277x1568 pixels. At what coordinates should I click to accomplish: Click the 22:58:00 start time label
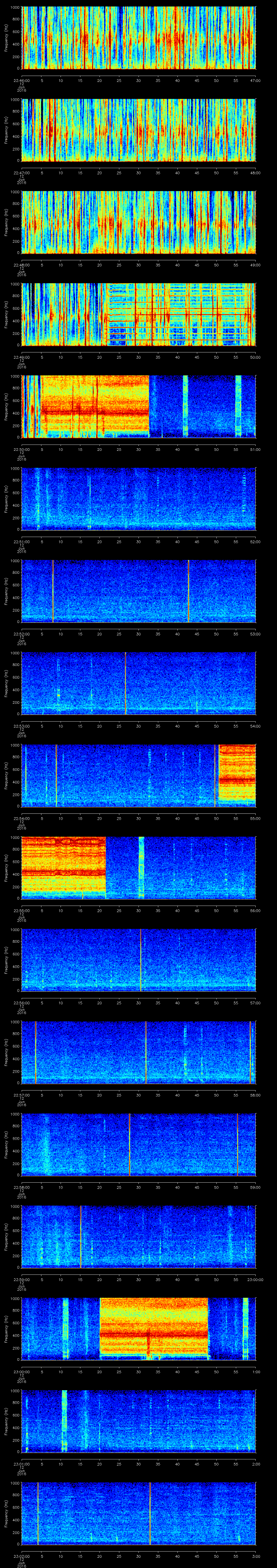tap(21, 1187)
